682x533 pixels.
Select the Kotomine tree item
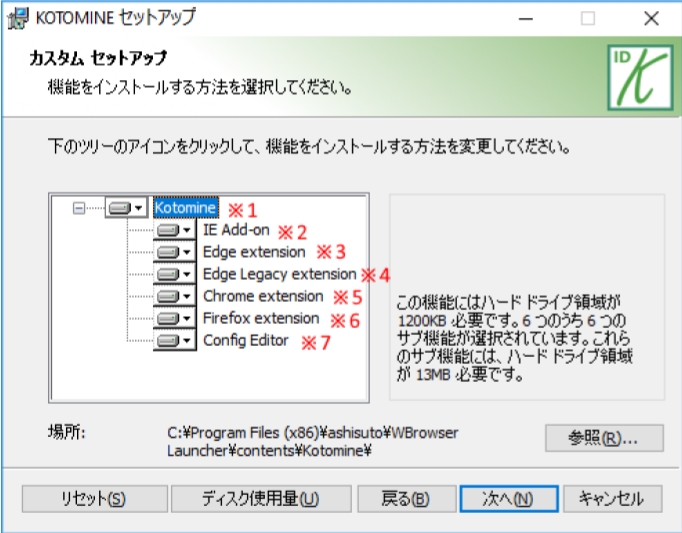(186, 208)
